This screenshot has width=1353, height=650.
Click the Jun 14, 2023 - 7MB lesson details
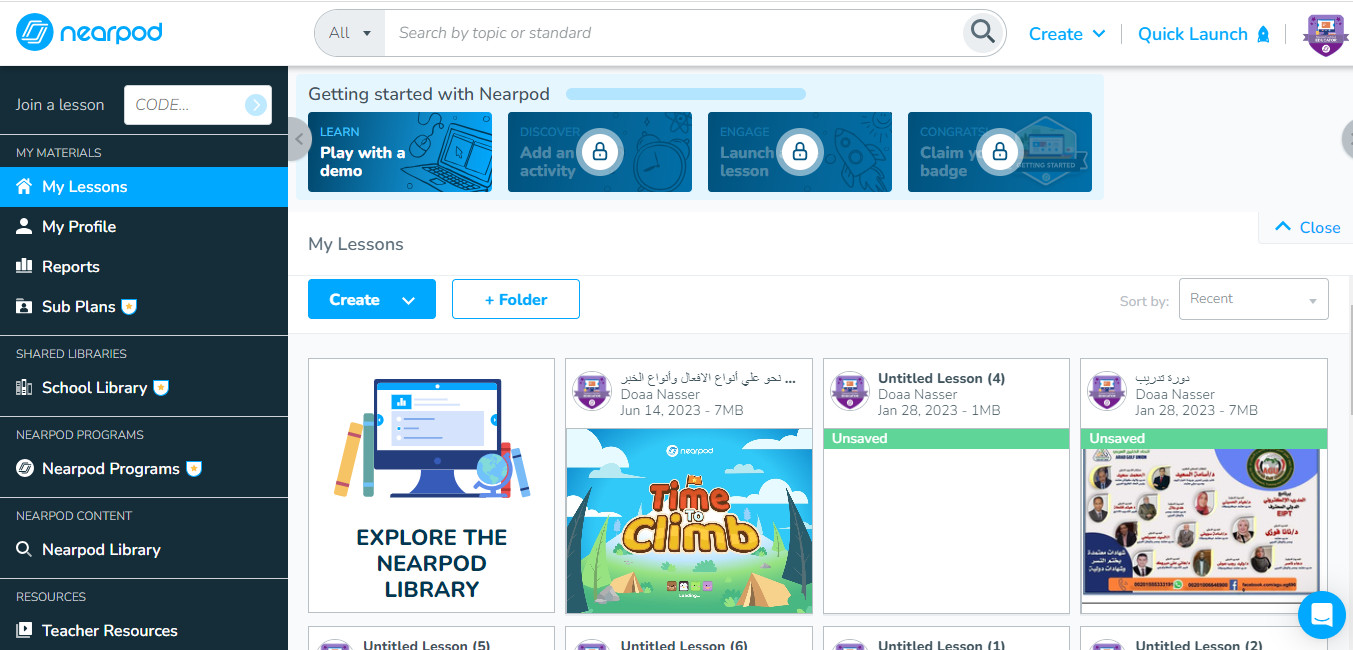click(x=682, y=410)
